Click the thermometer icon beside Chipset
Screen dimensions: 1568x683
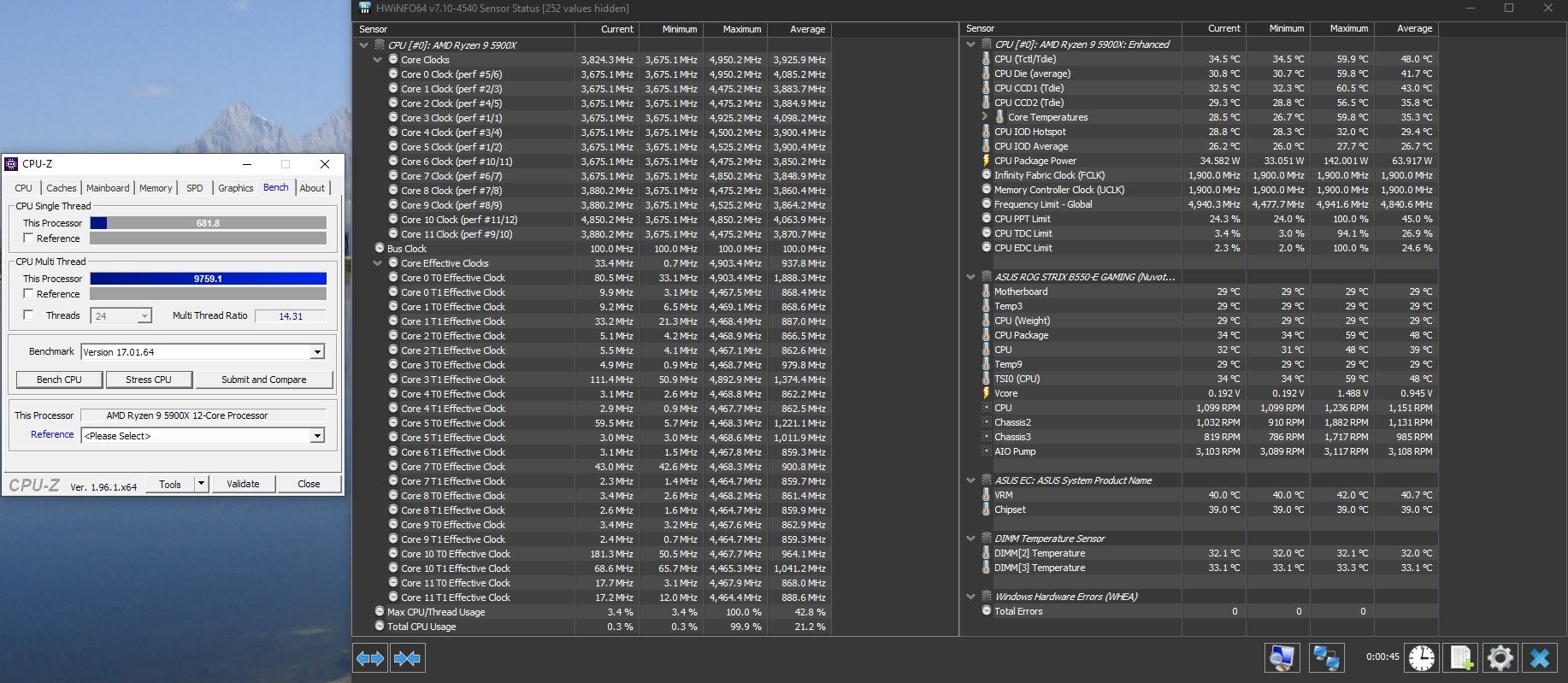[986, 509]
